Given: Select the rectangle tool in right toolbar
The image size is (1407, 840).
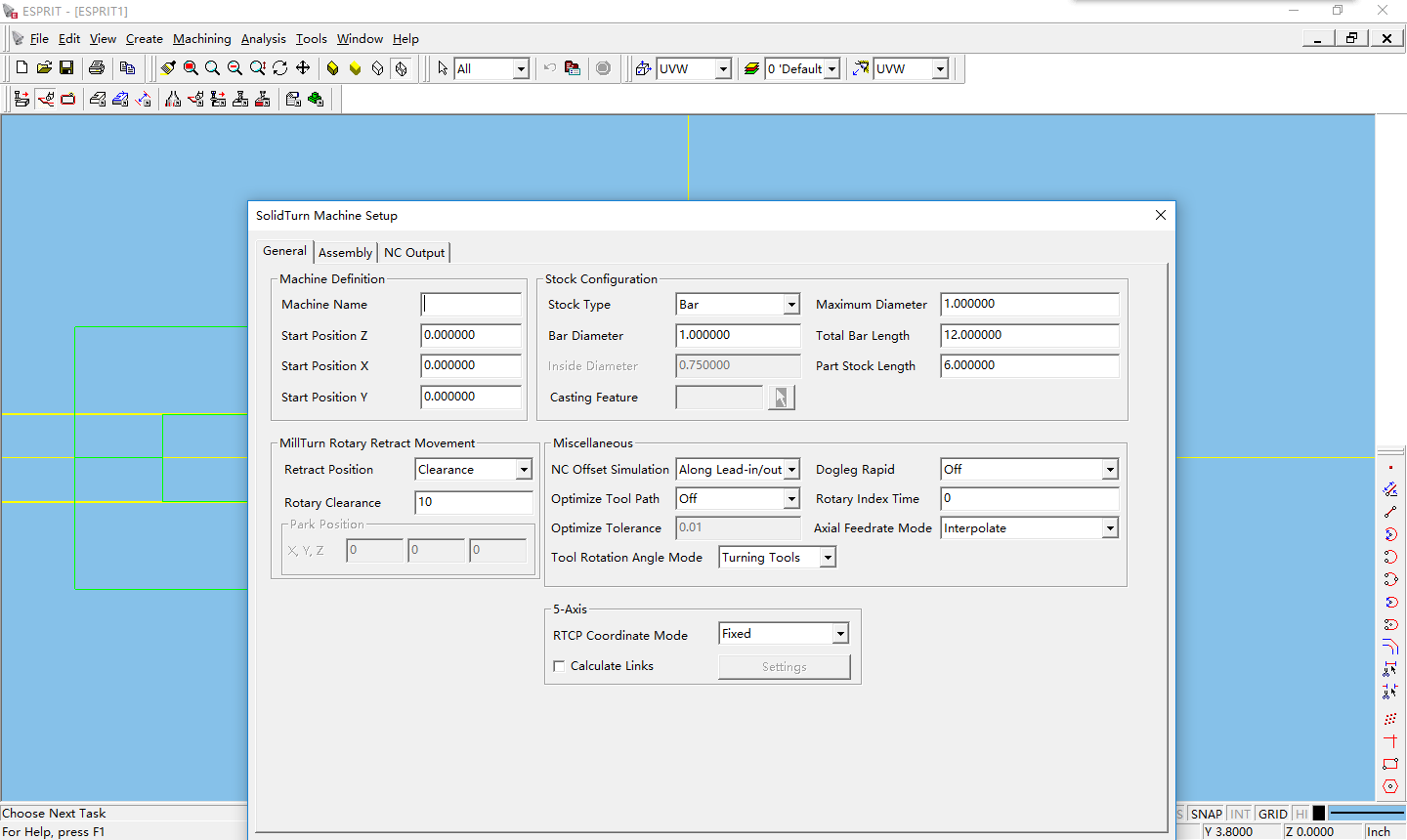Looking at the screenshot, I should (x=1390, y=764).
